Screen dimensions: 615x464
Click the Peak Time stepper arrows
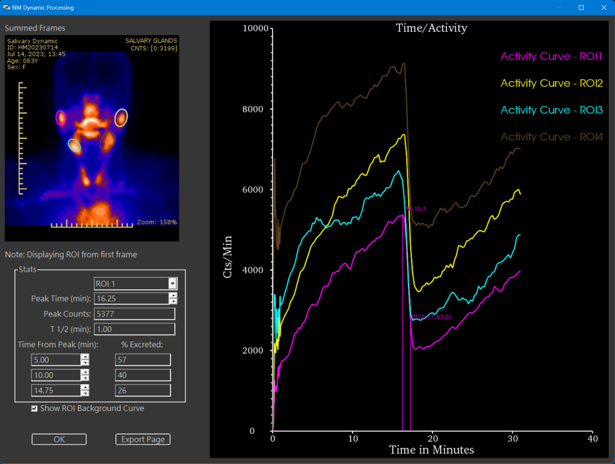[x=173, y=298]
